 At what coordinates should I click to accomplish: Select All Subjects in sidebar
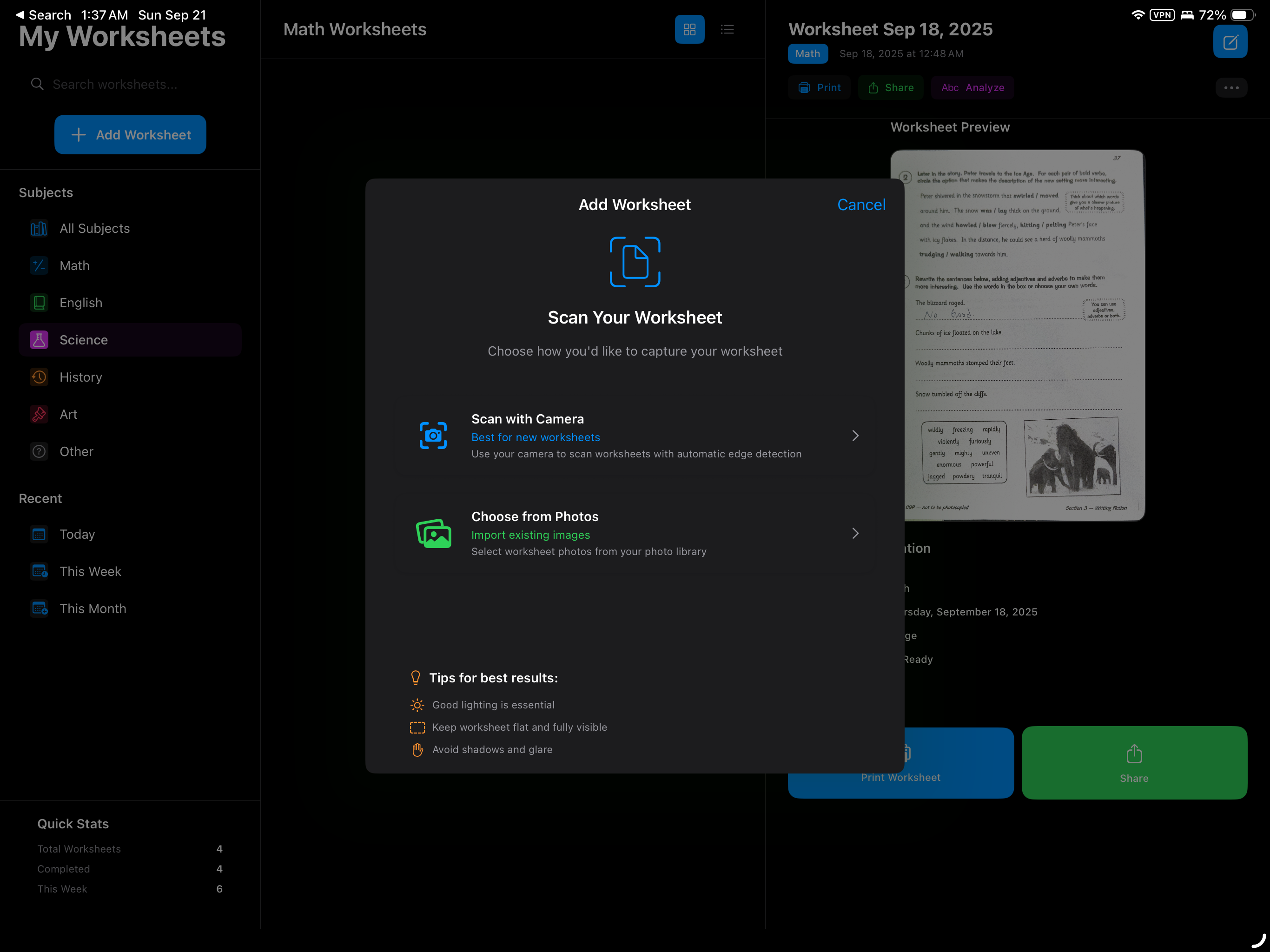point(130,229)
